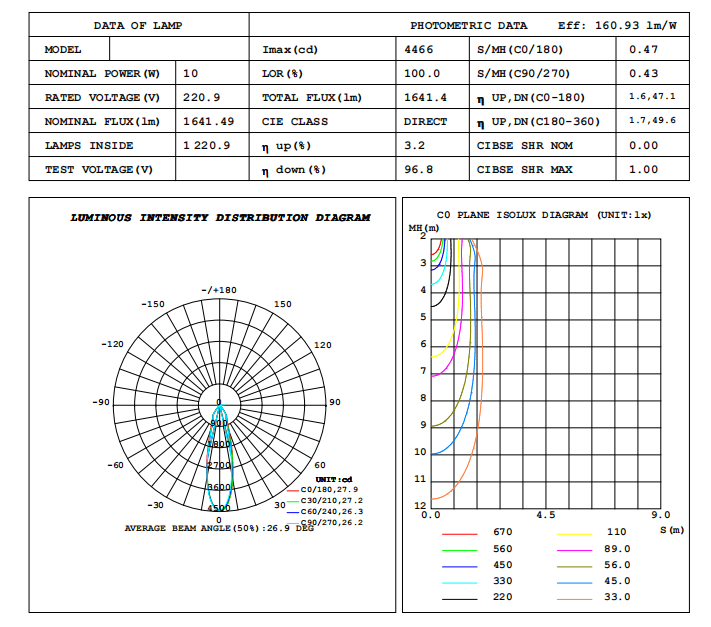
Task: Click the DATA OF LAMP header
Action: pyautogui.click(x=138, y=25)
